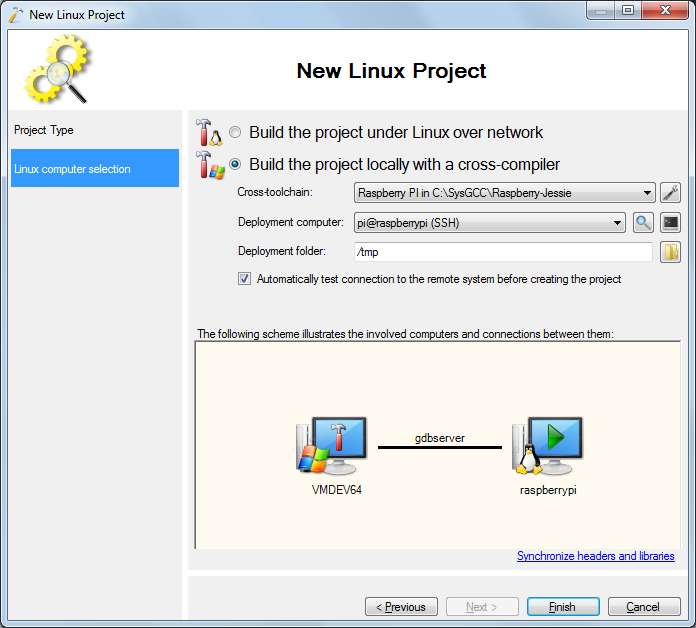Viewport: 696px width, 628px height.
Task: Click the title bar hammer icon
Action: tap(16, 15)
